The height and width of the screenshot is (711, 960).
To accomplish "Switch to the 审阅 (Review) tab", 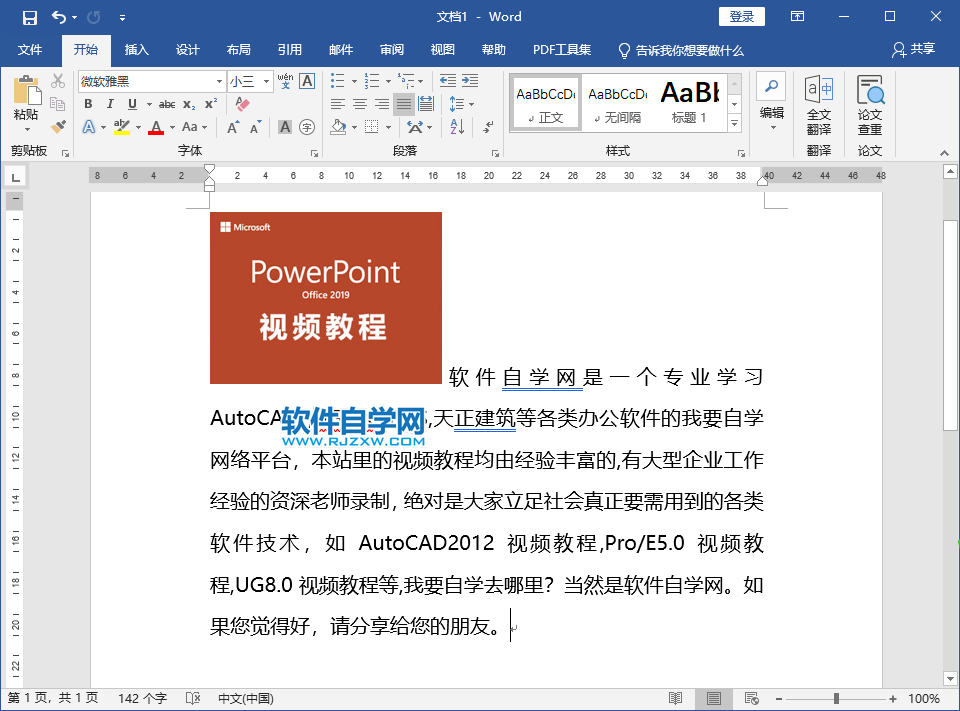I will coord(392,50).
